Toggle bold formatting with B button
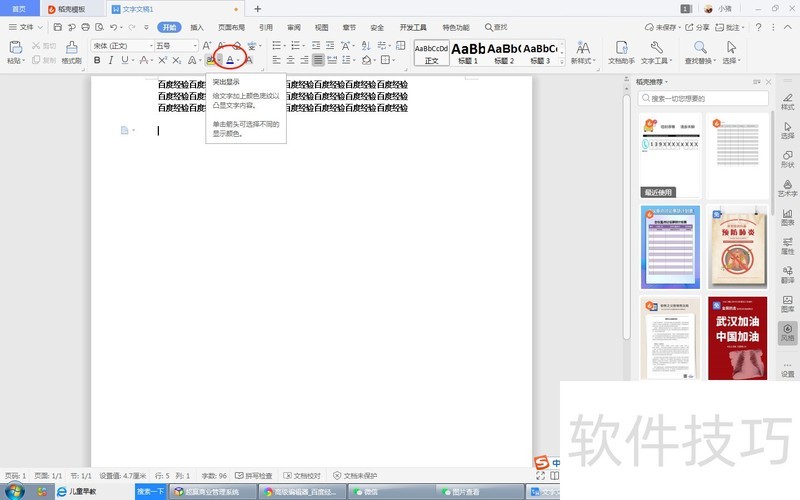The width and height of the screenshot is (800, 500). click(97, 61)
